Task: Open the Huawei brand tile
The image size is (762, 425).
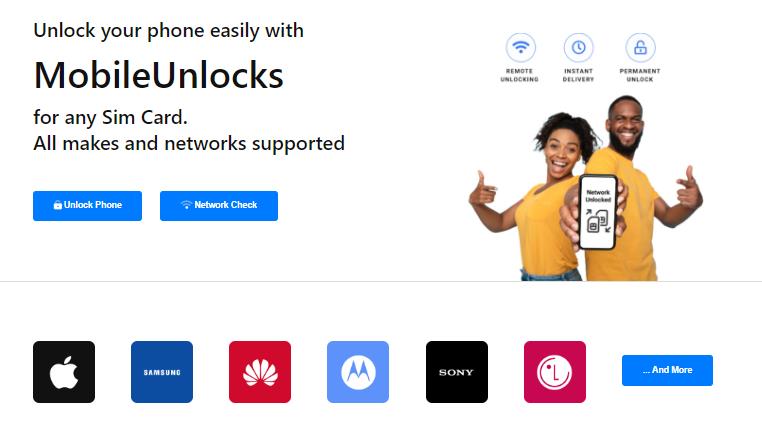Action: click(260, 372)
